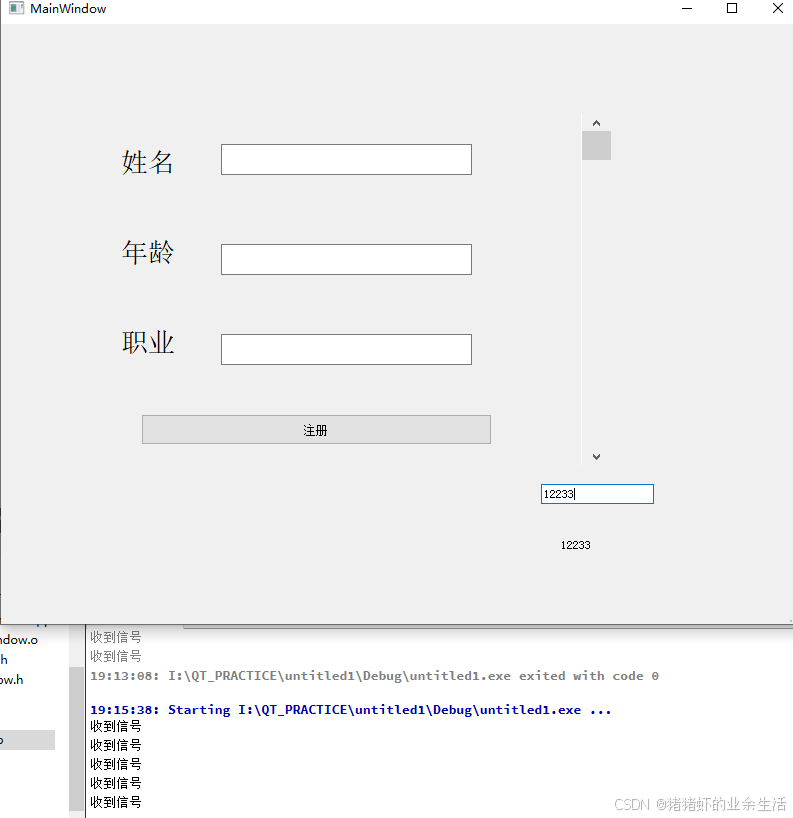Image resolution: width=793 pixels, height=818 pixels.
Task: Click the 'Starting I:\QT_PRACTICE' output line
Action: [351, 710]
